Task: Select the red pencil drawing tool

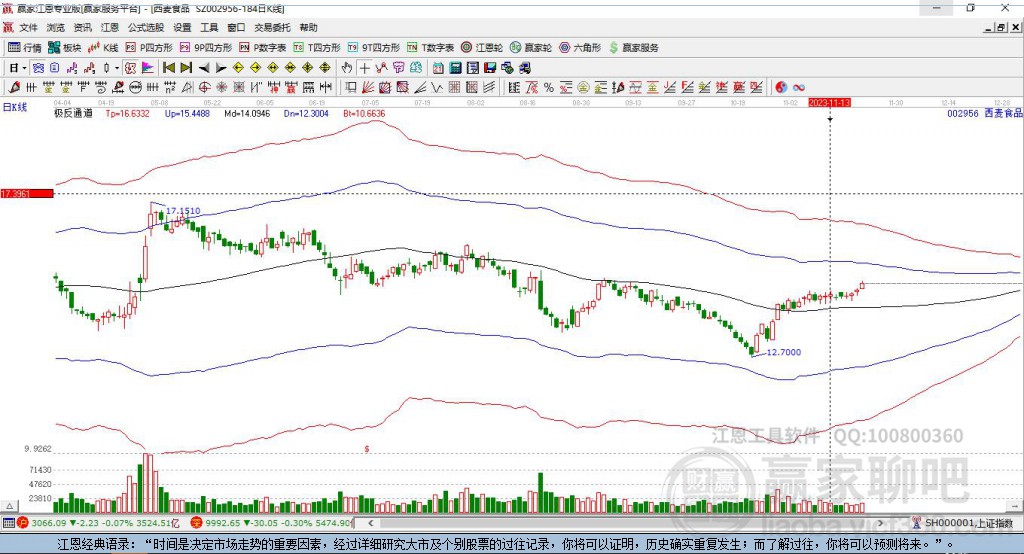Action: click(14, 87)
